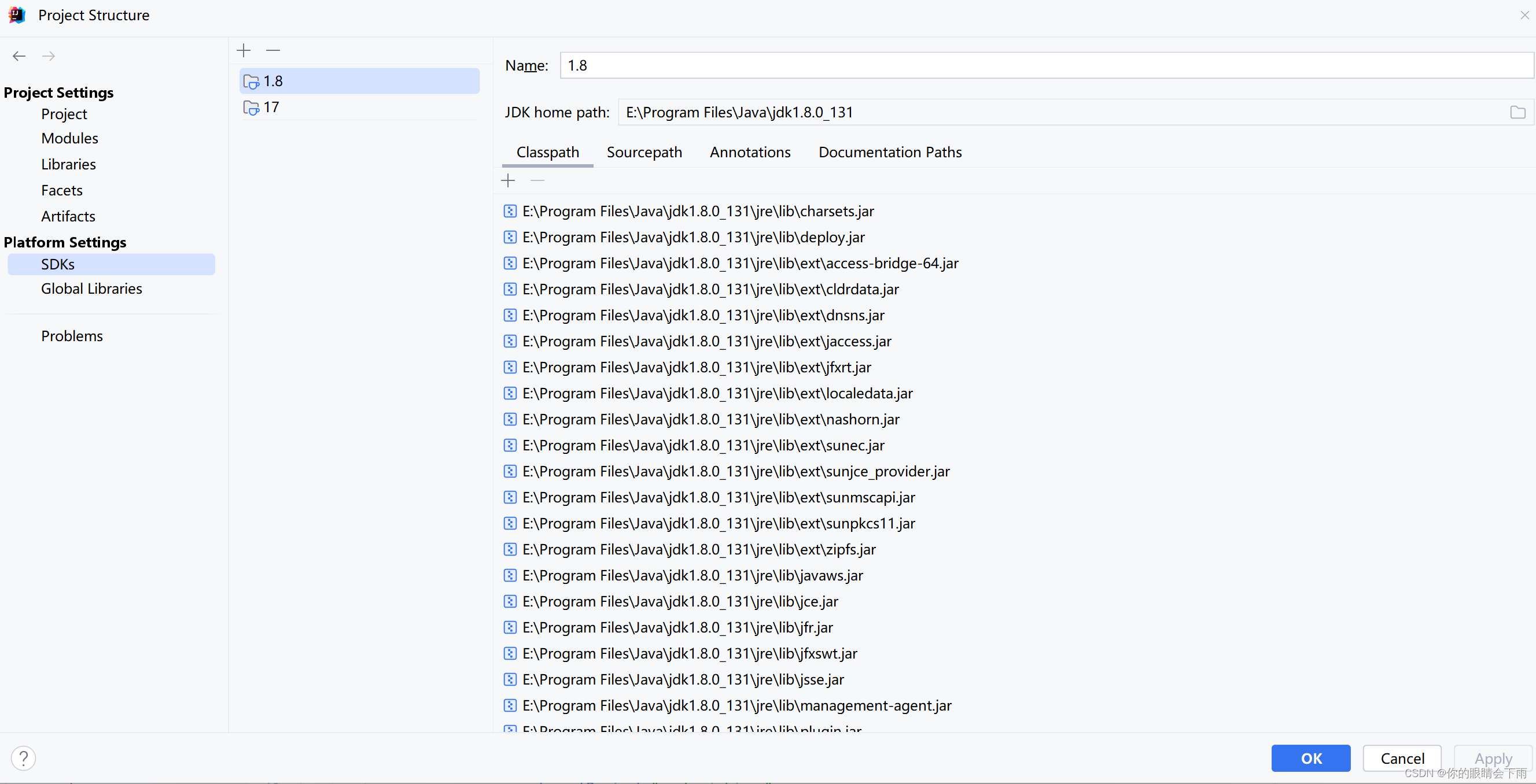Viewport: 1536px width, 784px height.
Task: Click the forward navigation arrow
Action: tap(48, 56)
